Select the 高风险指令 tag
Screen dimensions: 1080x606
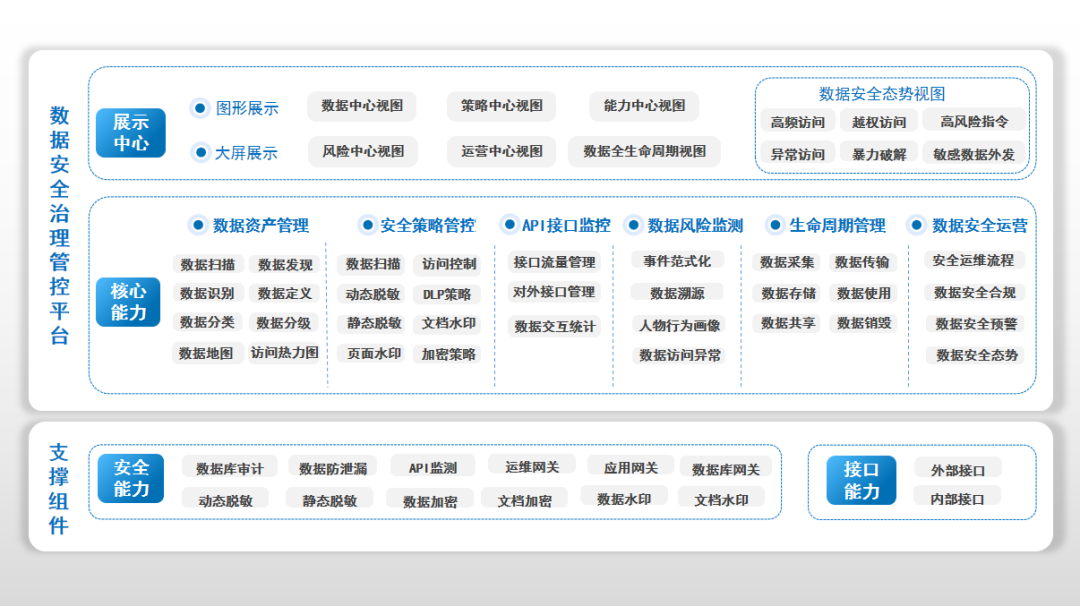(x=974, y=122)
